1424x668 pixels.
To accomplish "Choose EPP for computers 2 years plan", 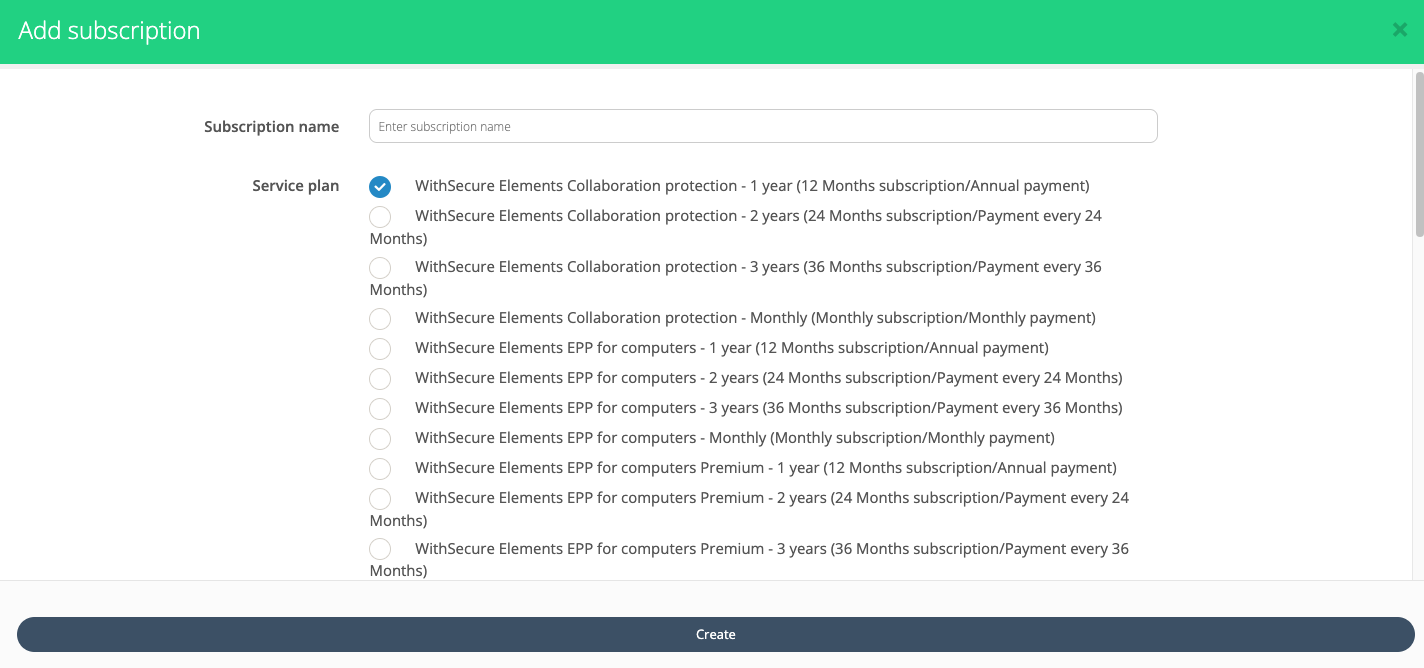I will tap(380, 379).
